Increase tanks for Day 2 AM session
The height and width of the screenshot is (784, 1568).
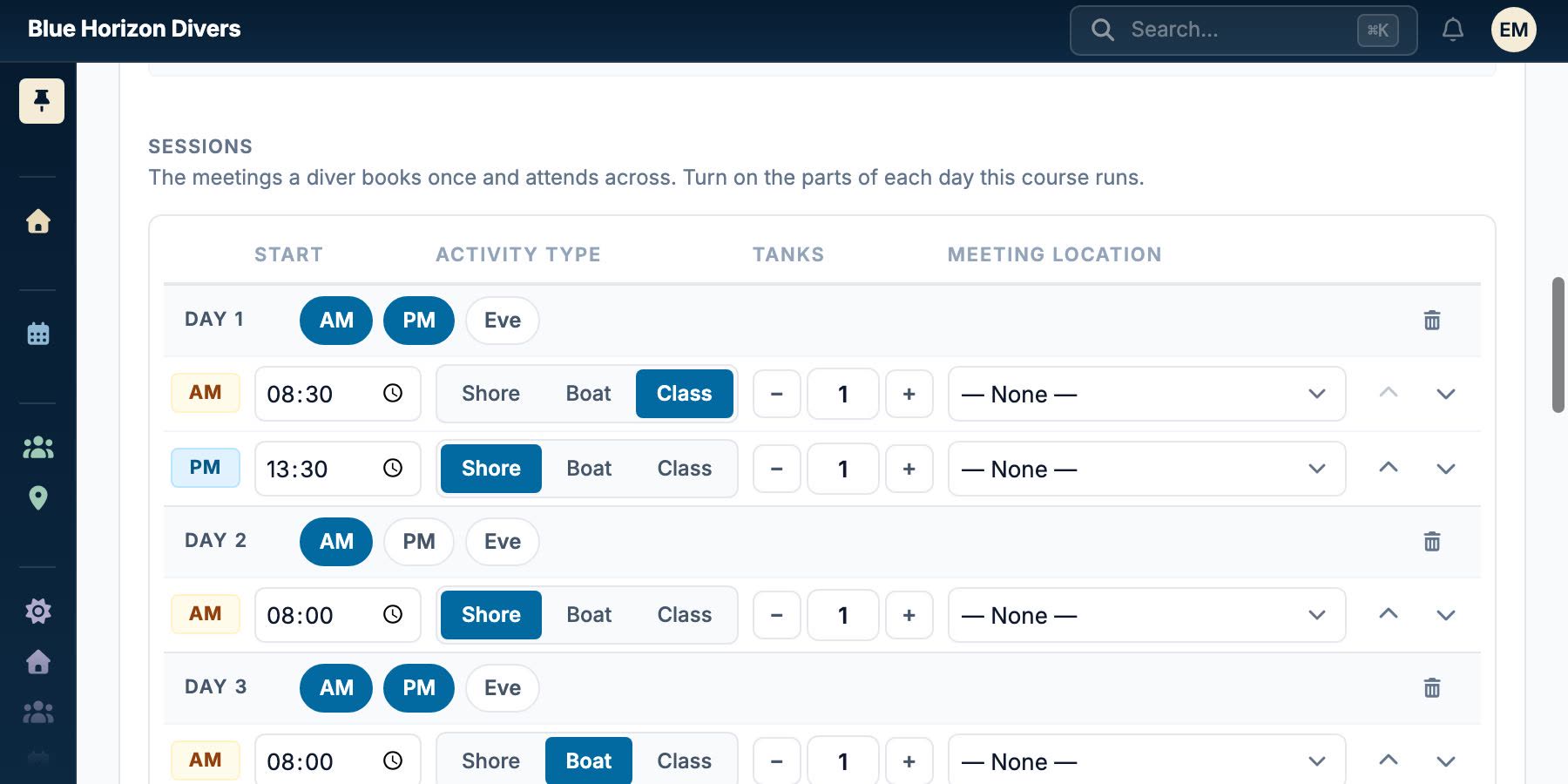point(909,615)
